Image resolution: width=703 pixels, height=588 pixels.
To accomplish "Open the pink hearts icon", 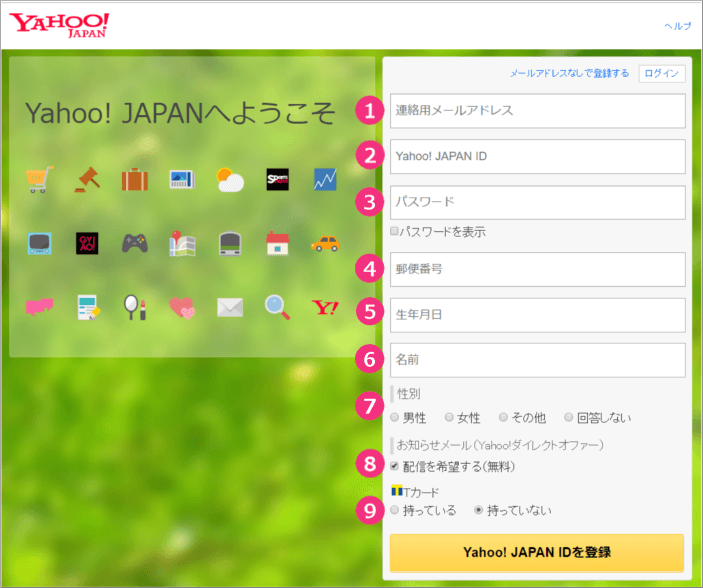I will (x=182, y=308).
